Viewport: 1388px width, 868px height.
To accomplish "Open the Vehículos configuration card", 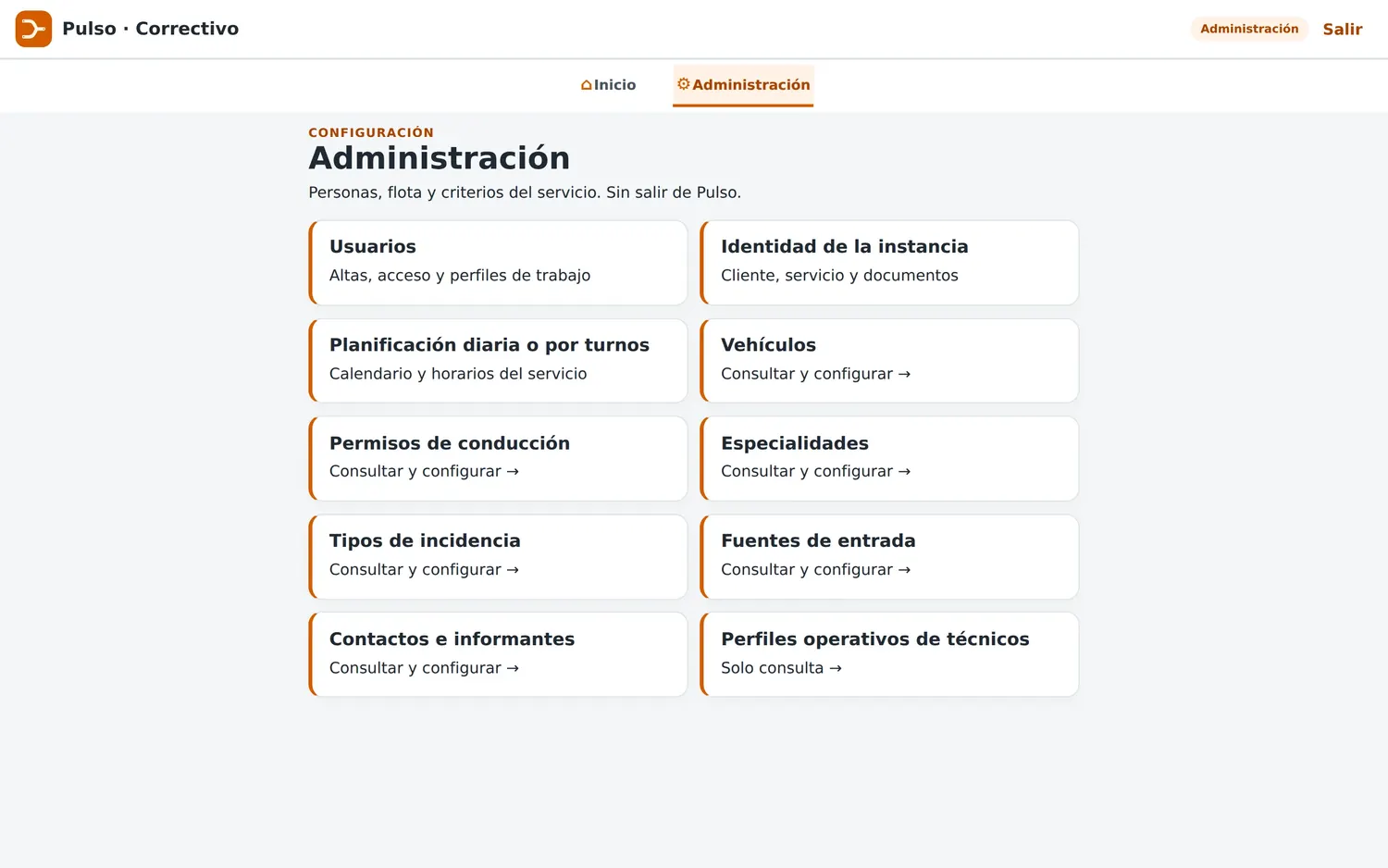I will [x=889, y=361].
